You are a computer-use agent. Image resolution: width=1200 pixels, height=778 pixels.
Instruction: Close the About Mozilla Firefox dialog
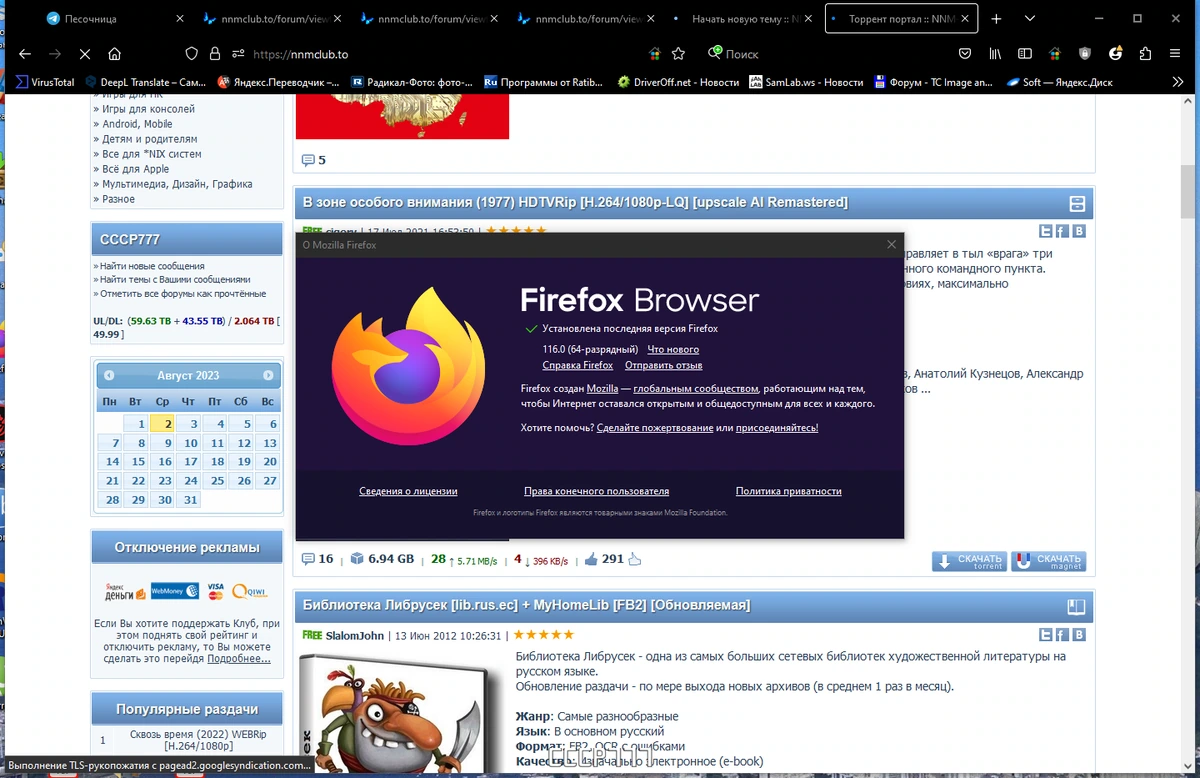[892, 244]
